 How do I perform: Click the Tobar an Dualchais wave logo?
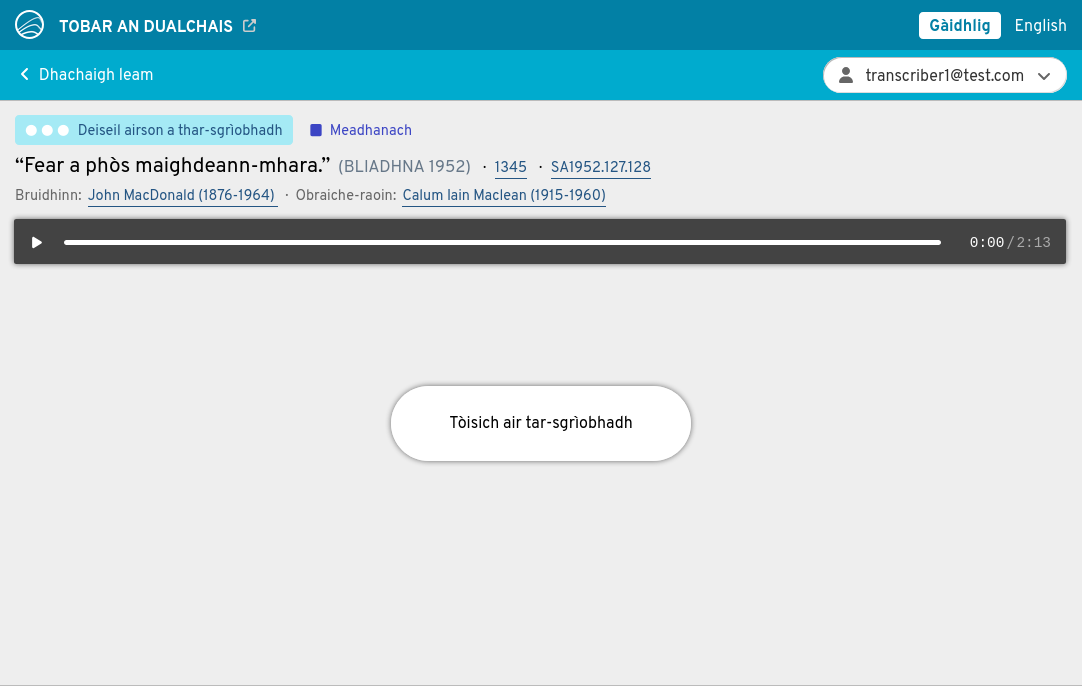point(29,25)
